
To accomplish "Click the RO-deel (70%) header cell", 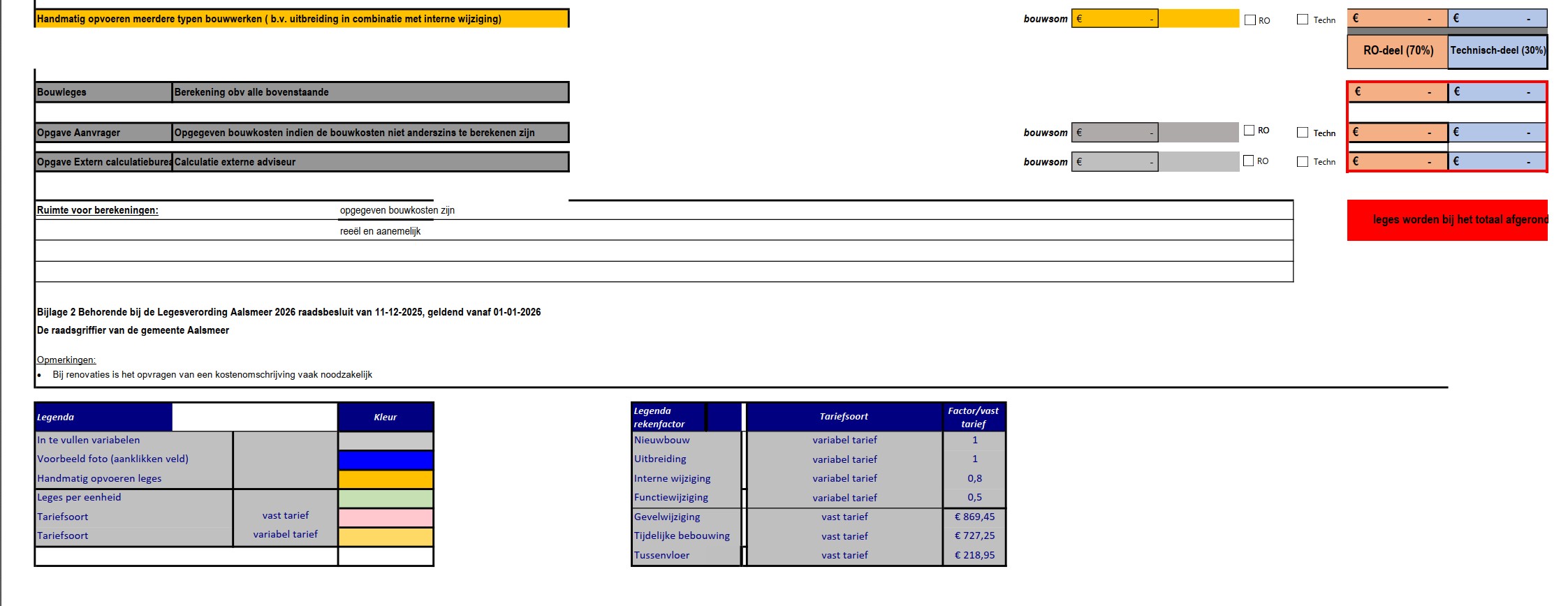I will [1398, 51].
